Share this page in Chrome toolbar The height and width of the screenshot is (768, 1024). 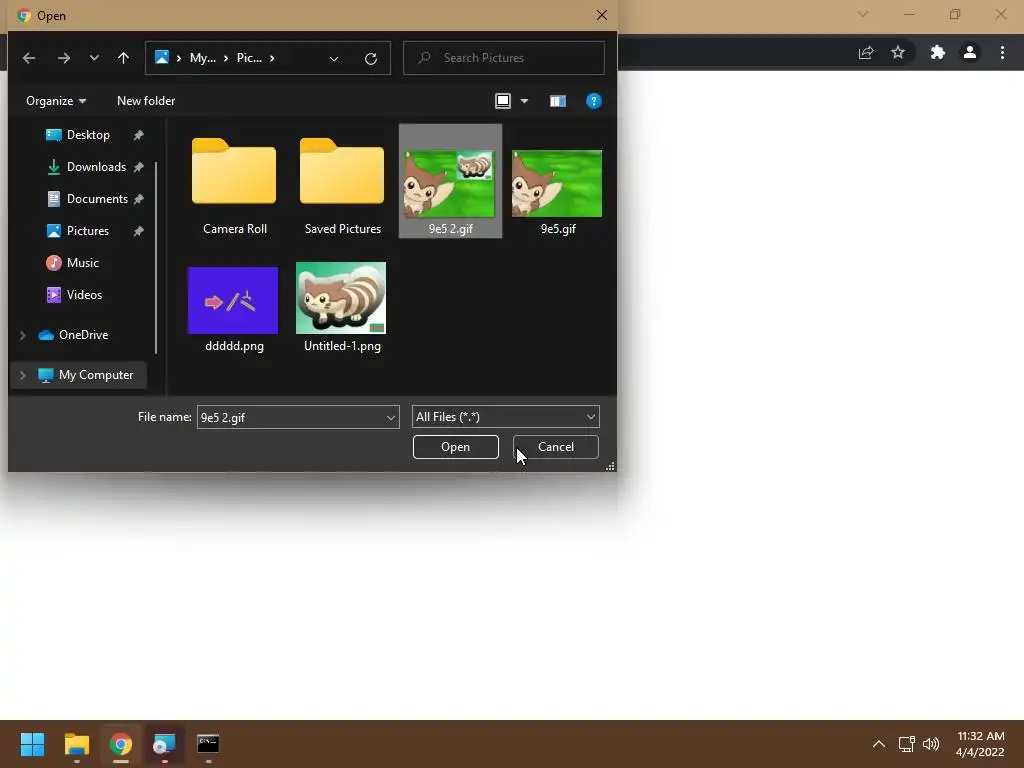pyautogui.click(x=866, y=52)
